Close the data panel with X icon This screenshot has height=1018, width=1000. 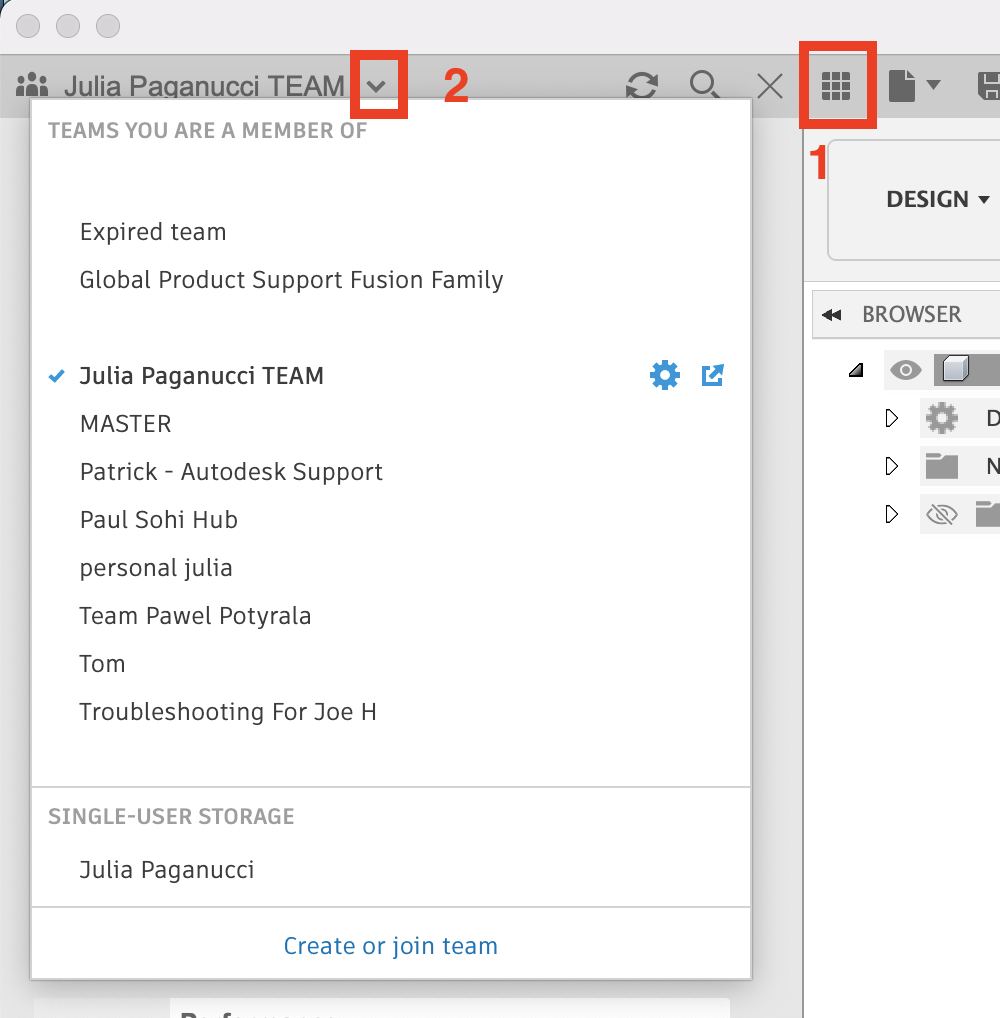pos(770,86)
